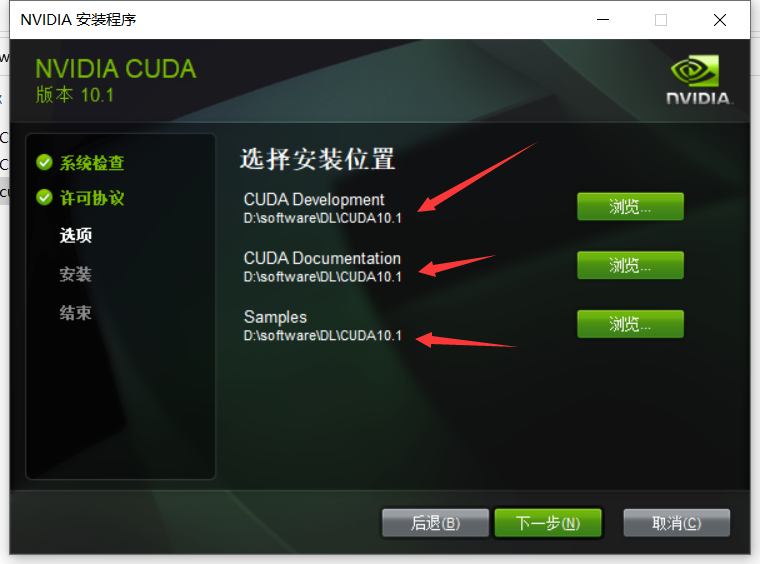Click the CUDA Documentation install path text
Screen dimensions: 760x564
pos(322,277)
